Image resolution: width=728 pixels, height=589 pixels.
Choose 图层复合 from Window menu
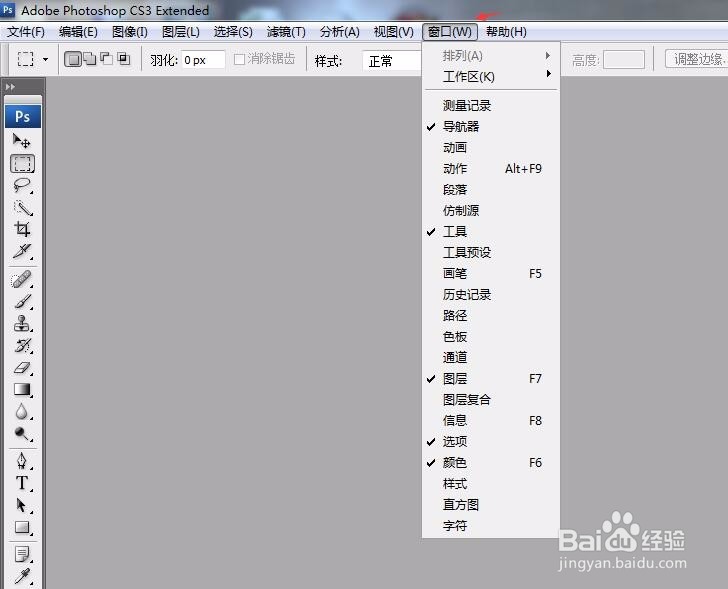click(491, 400)
